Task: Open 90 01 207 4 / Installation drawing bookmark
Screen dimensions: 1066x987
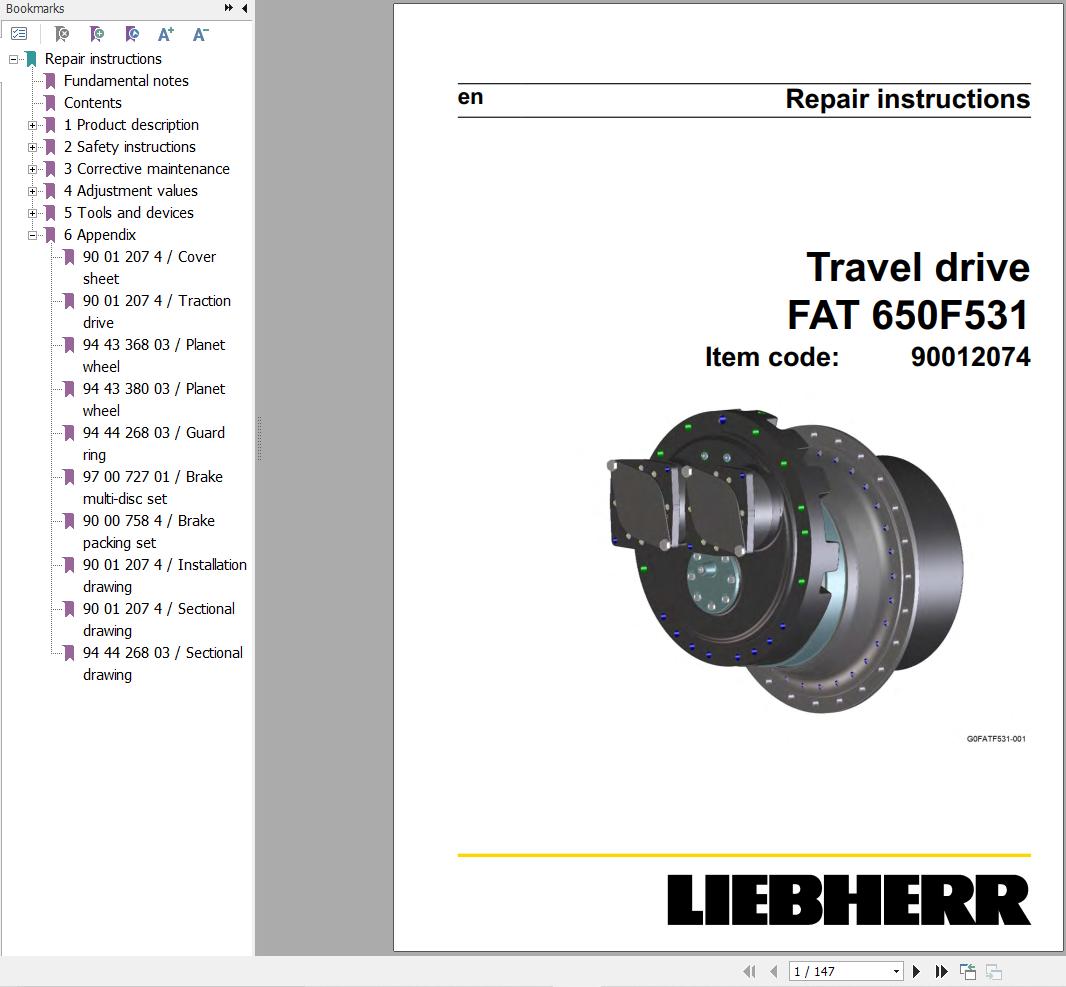Action: pos(165,575)
